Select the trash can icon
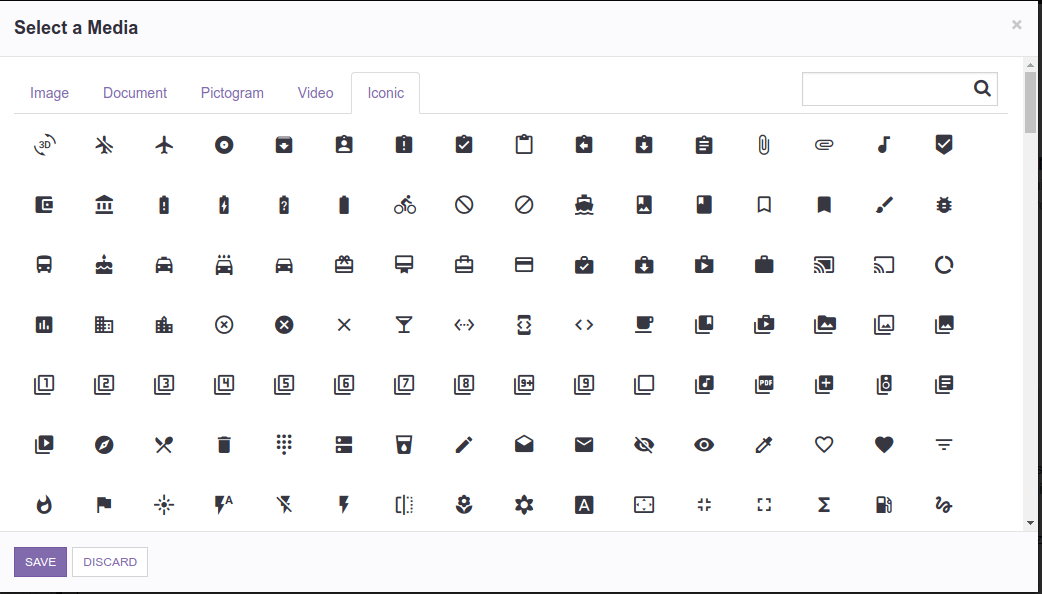 coord(224,444)
